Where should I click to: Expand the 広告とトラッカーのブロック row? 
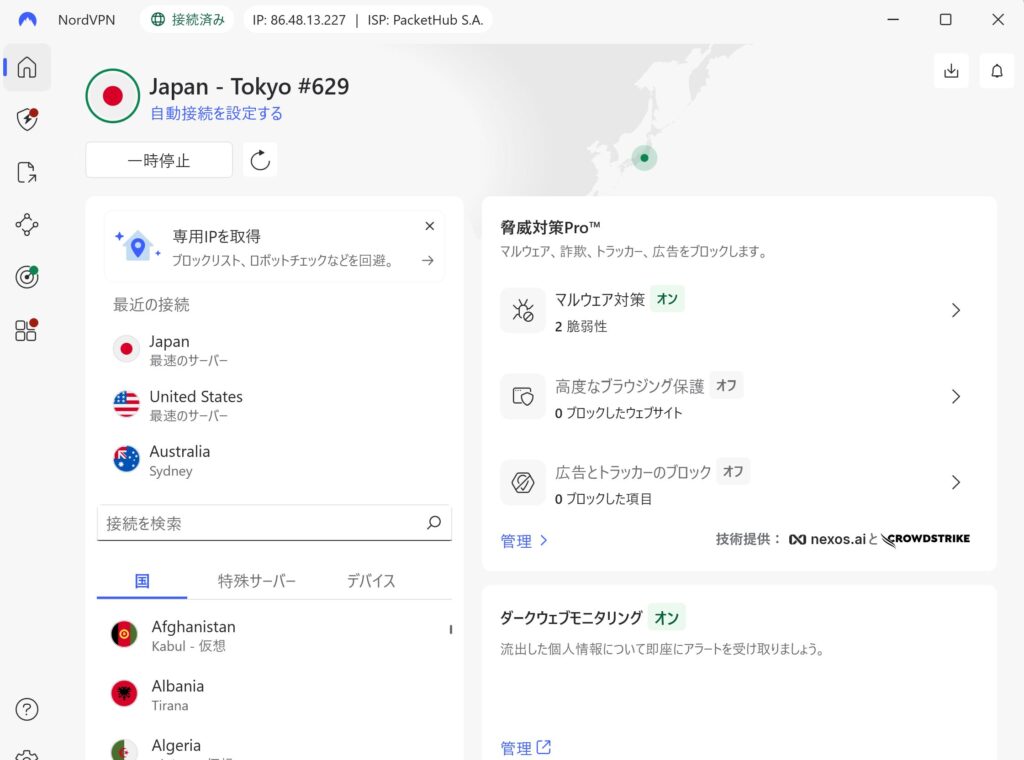click(956, 482)
